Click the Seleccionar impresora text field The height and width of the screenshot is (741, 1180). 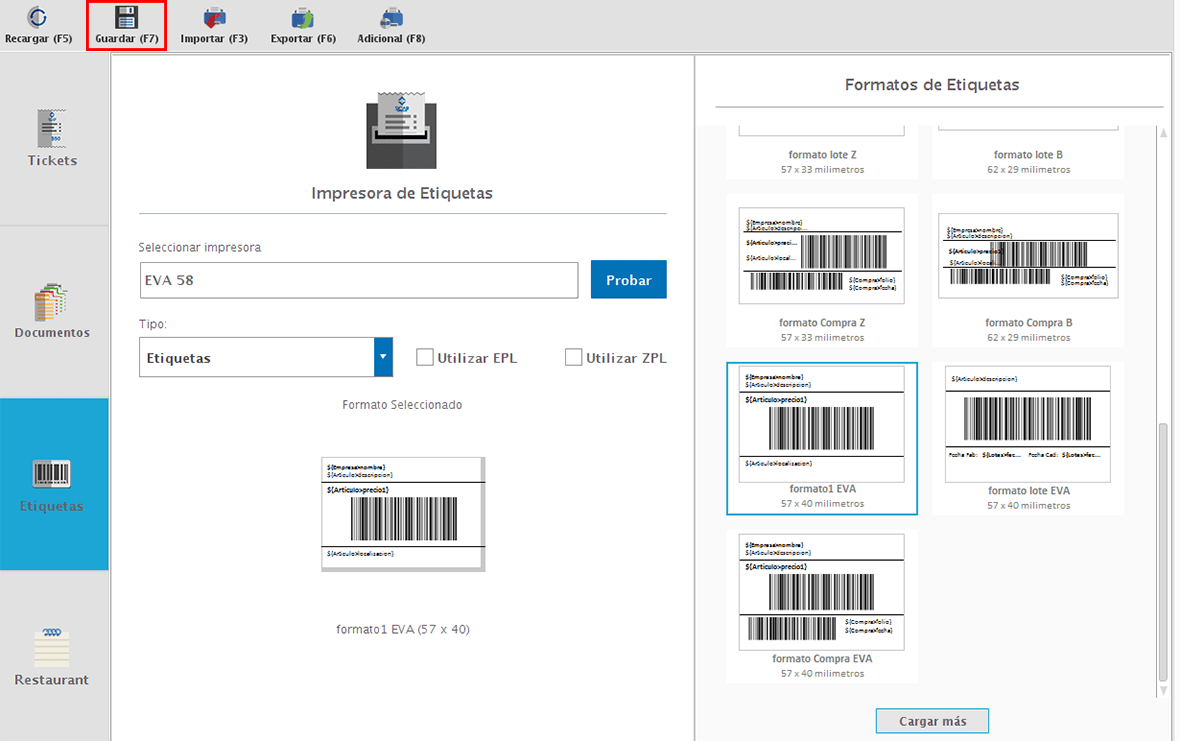click(358, 280)
